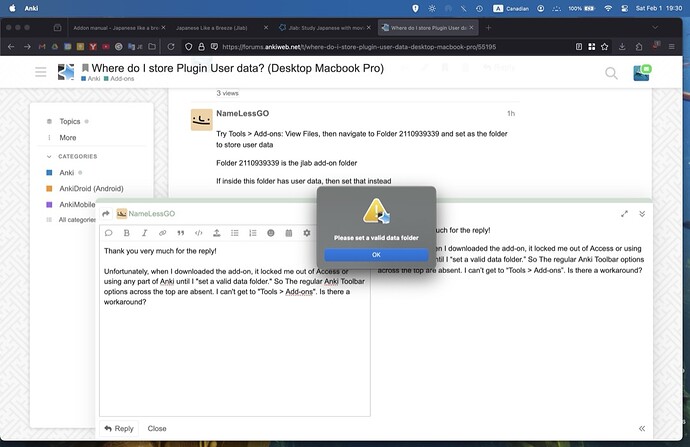690x447 pixels.
Task: Insert a bulleted list in the reply
Action: [235, 233]
